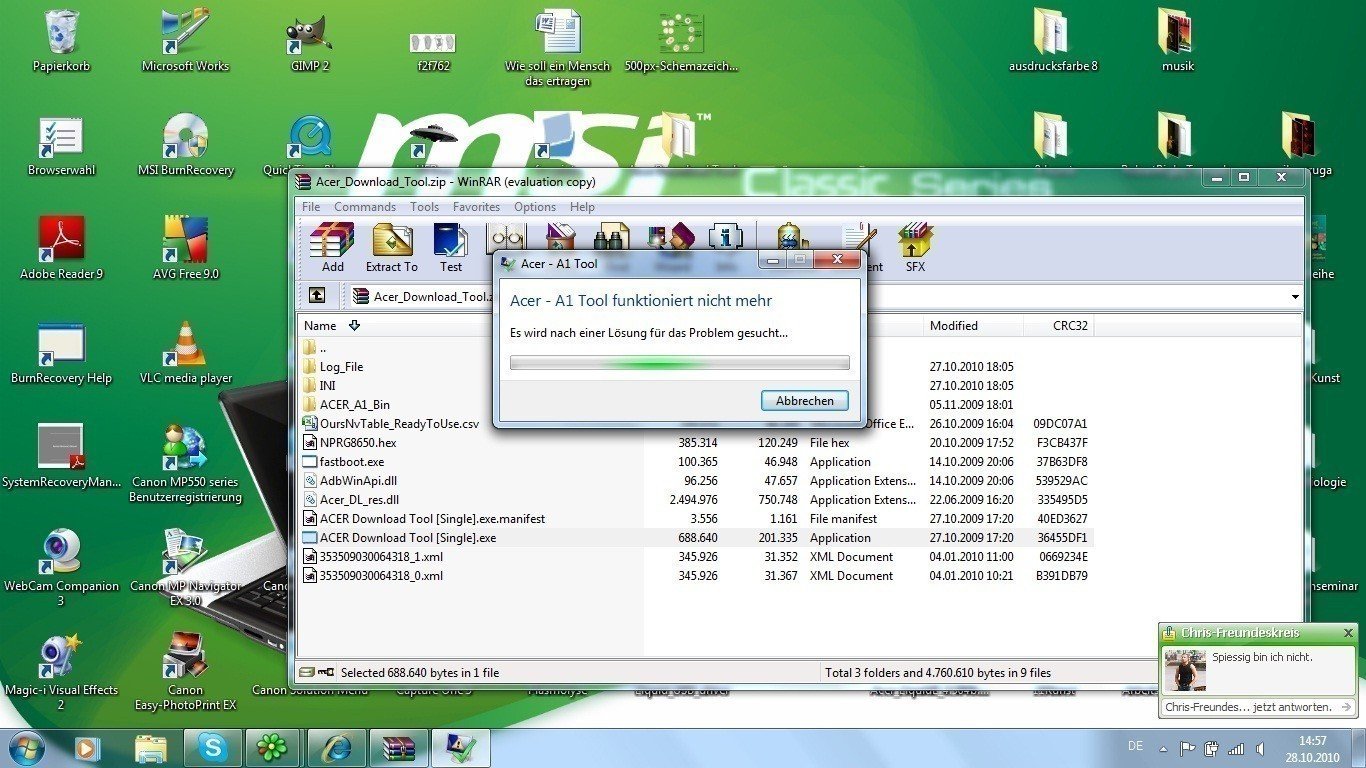1366x768 pixels.
Task: Click the Skype taskbar icon
Action: pyautogui.click(x=211, y=748)
